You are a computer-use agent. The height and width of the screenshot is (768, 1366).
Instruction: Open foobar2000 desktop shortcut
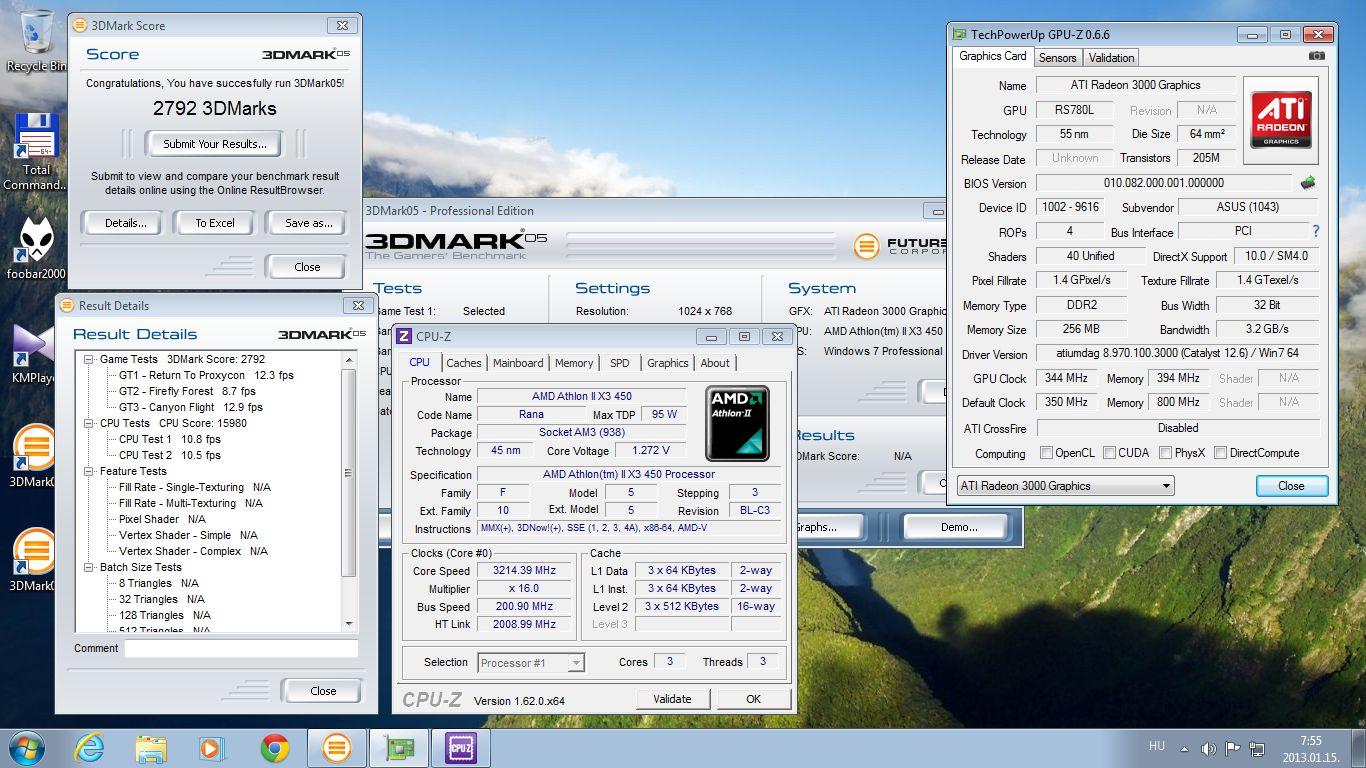[x=36, y=248]
